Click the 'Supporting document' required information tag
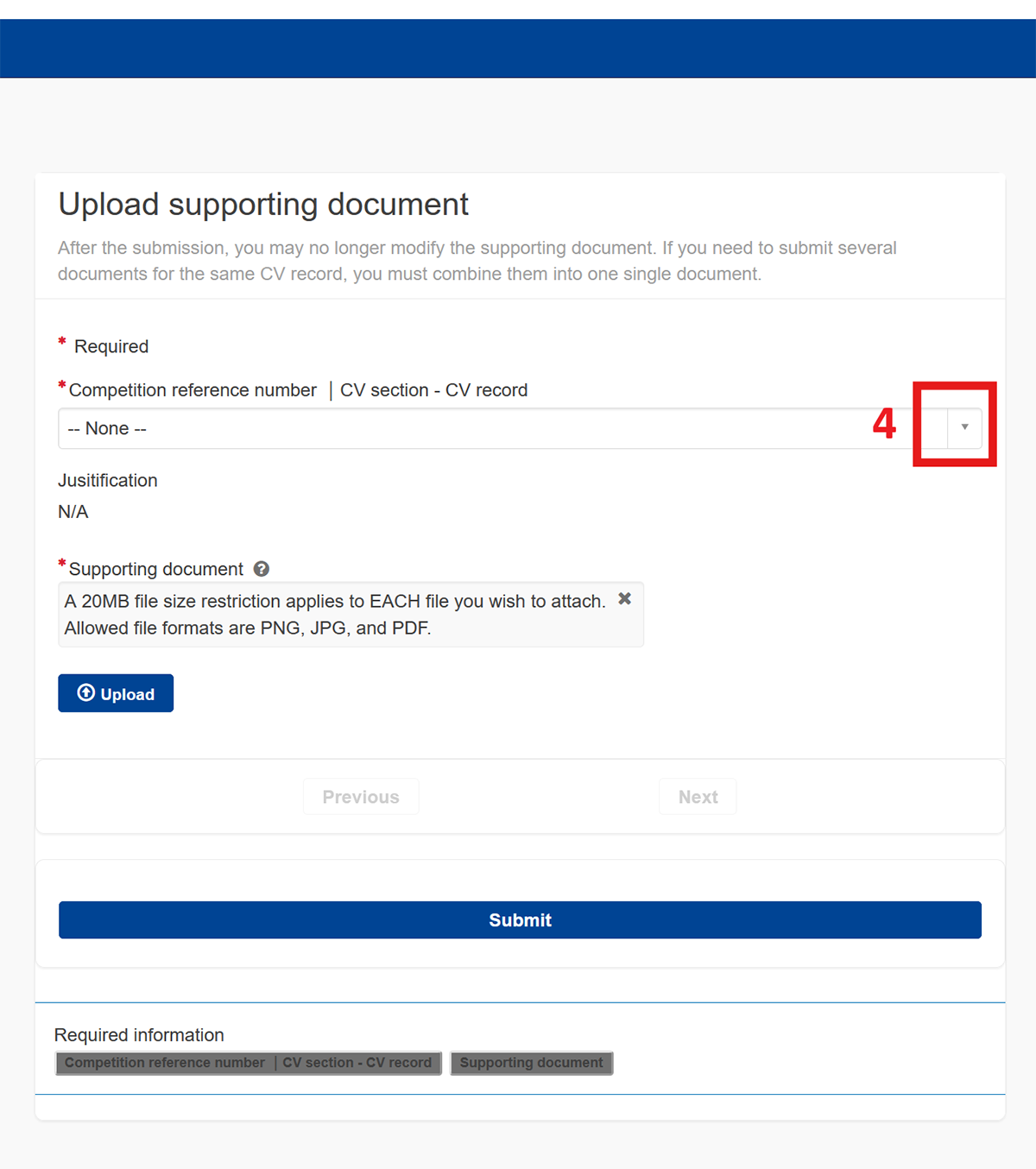This screenshot has width=1036, height=1169. [x=532, y=1063]
